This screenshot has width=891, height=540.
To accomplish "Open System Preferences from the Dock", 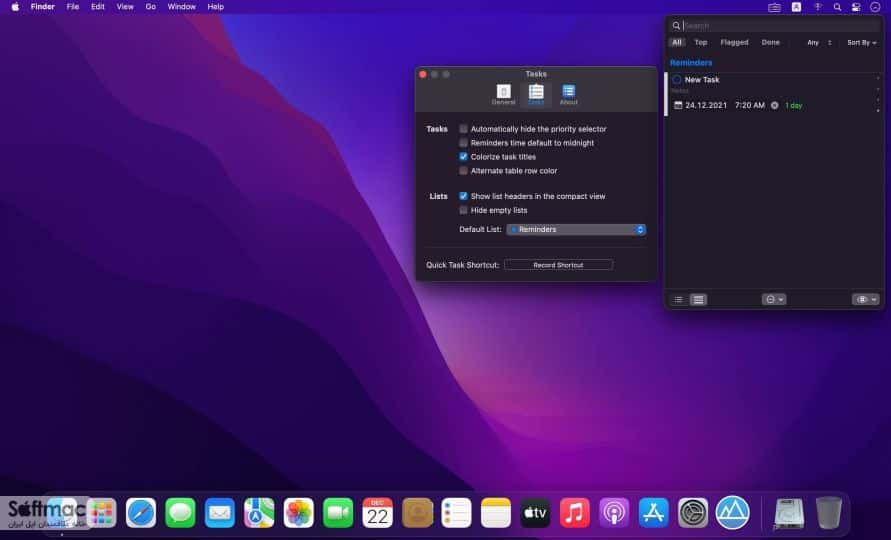I will tap(693, 513).
